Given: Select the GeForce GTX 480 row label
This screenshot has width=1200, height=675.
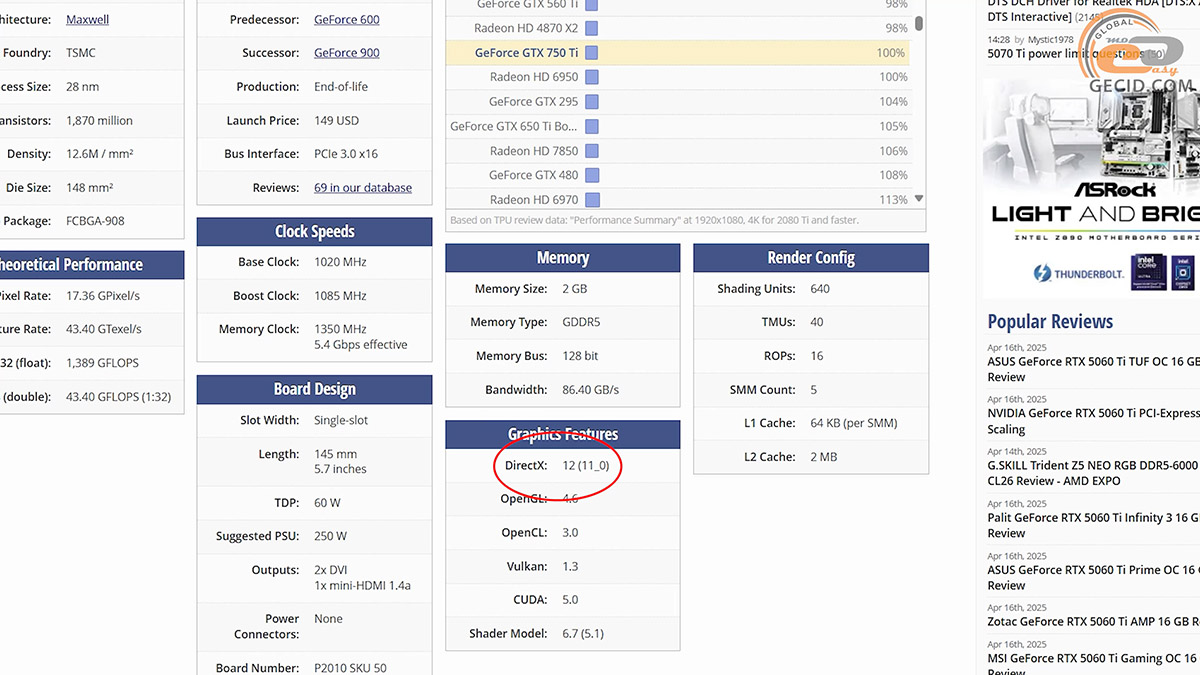Looking at the screenshot, I should (x=533, y=175).
